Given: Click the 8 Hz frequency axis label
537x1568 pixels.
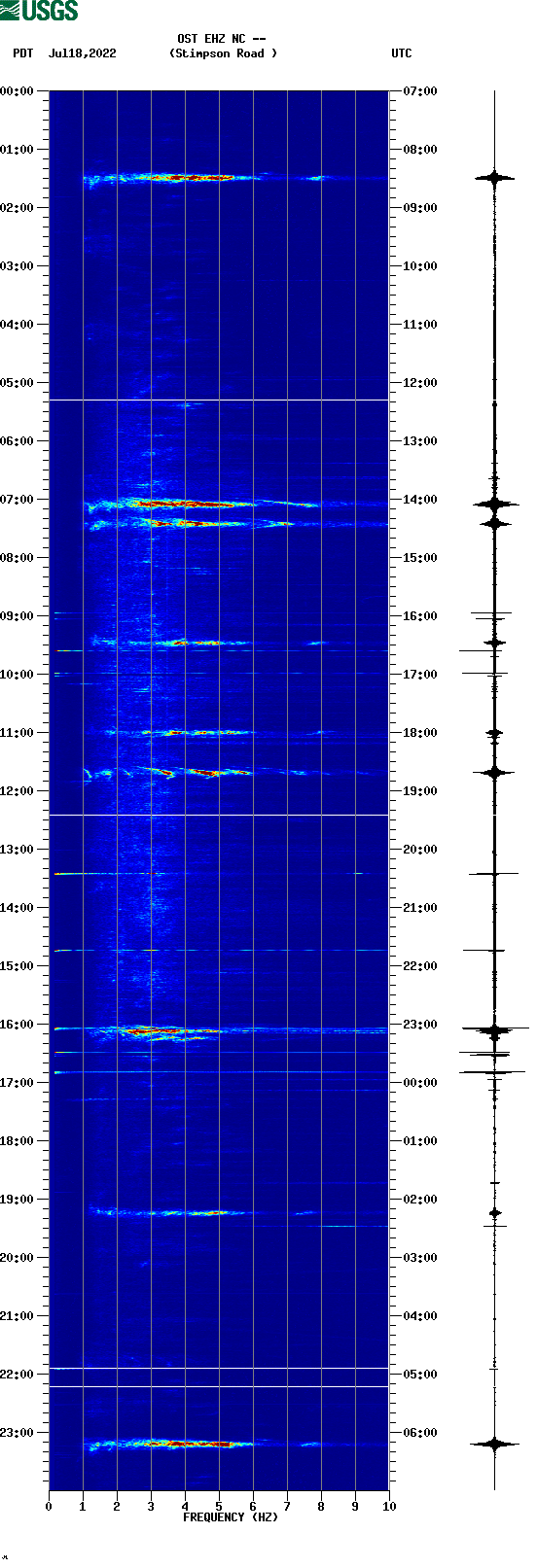Looking at the screenshot, I should [321, 1507].
